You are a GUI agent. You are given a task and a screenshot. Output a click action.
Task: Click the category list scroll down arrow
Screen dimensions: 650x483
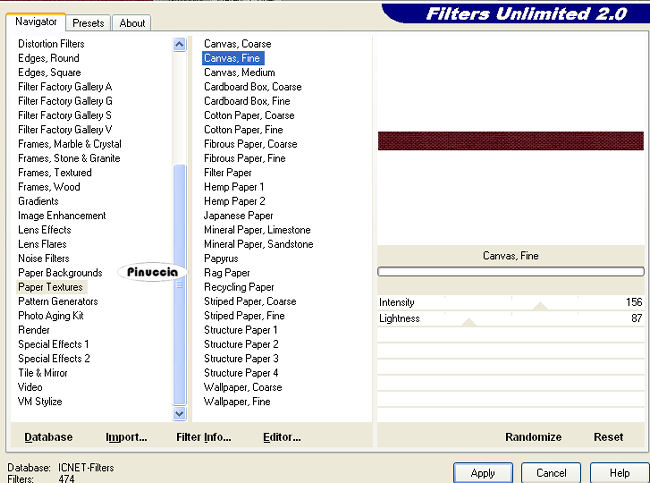(x=179, y=414)
